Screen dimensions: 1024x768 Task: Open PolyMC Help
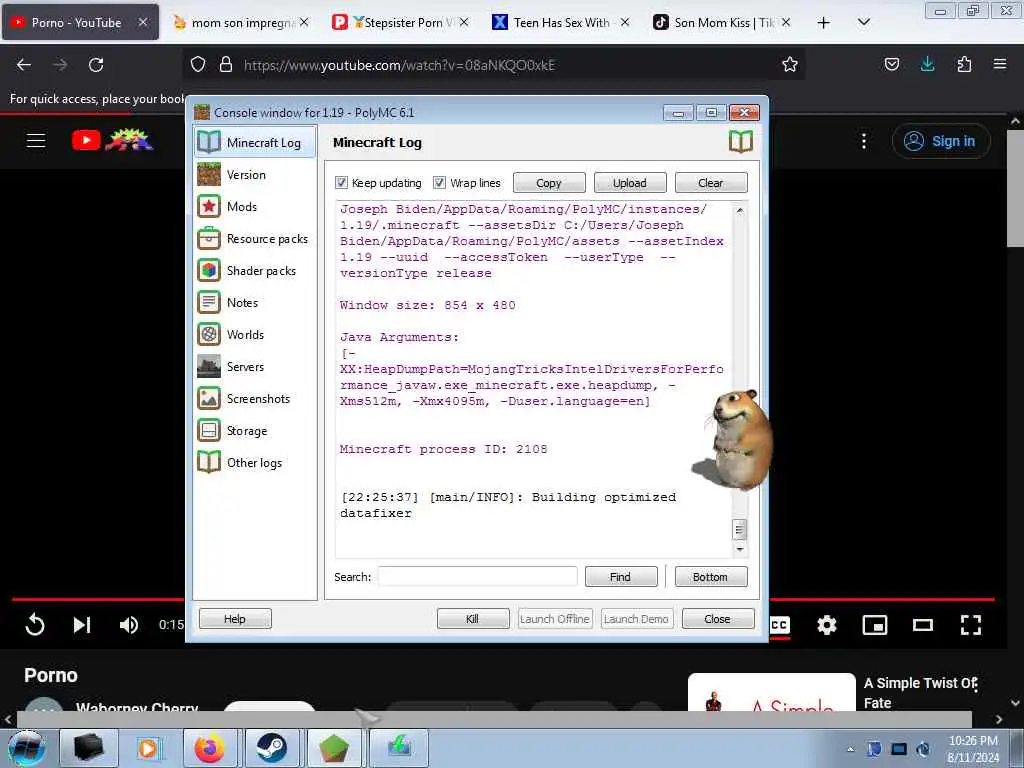(235, 618)
